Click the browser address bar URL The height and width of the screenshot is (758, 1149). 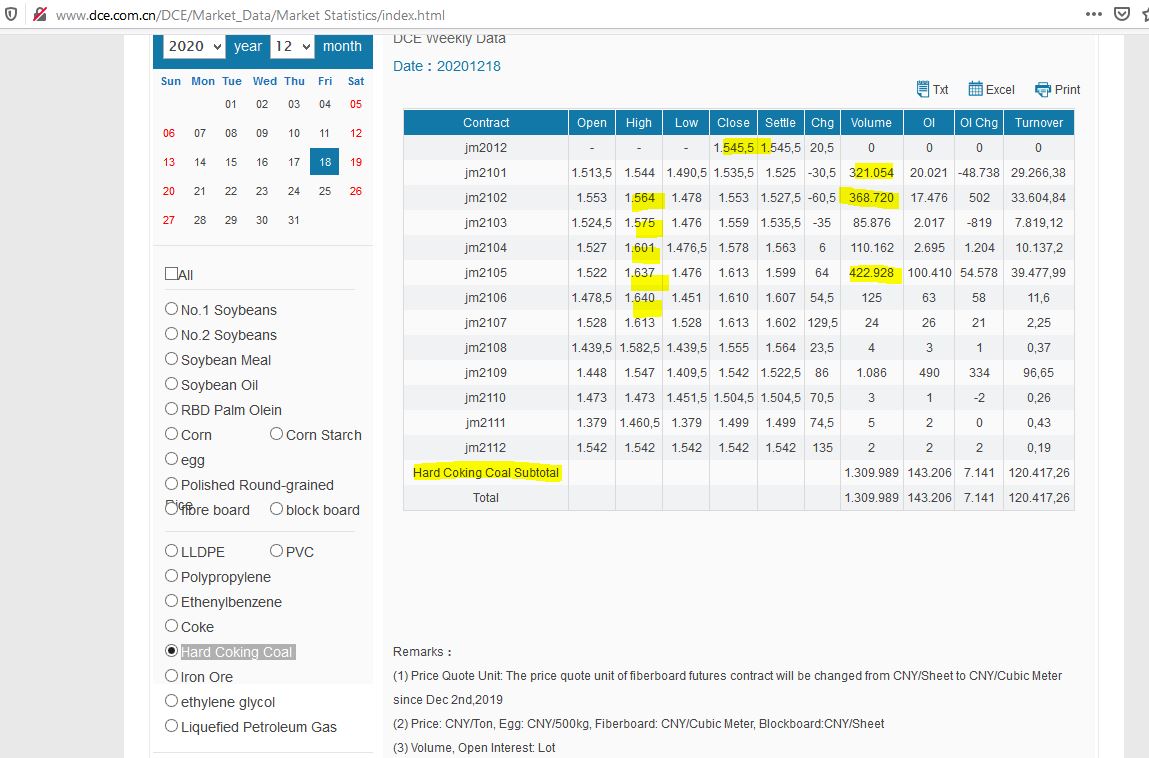[250, 15]
